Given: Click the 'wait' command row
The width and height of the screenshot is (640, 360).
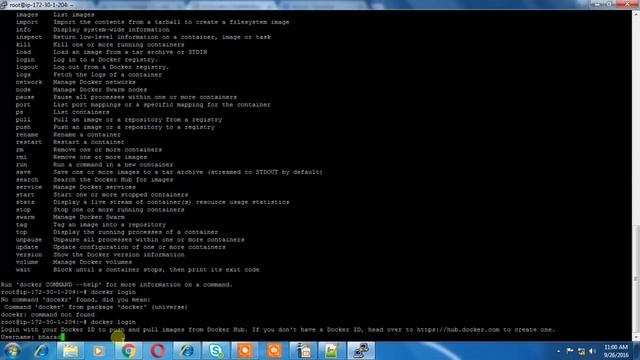Looking at the screenshot, I should point(138,270).
